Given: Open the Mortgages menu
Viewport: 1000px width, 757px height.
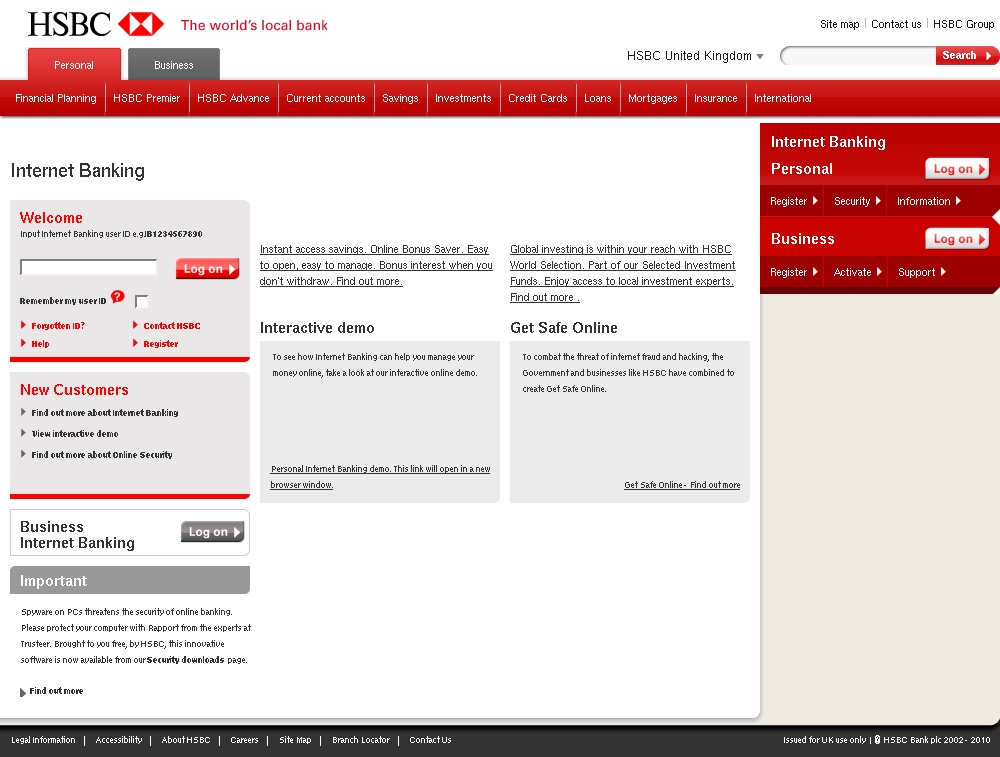Looking at the screenshot, I should (652, 98).
